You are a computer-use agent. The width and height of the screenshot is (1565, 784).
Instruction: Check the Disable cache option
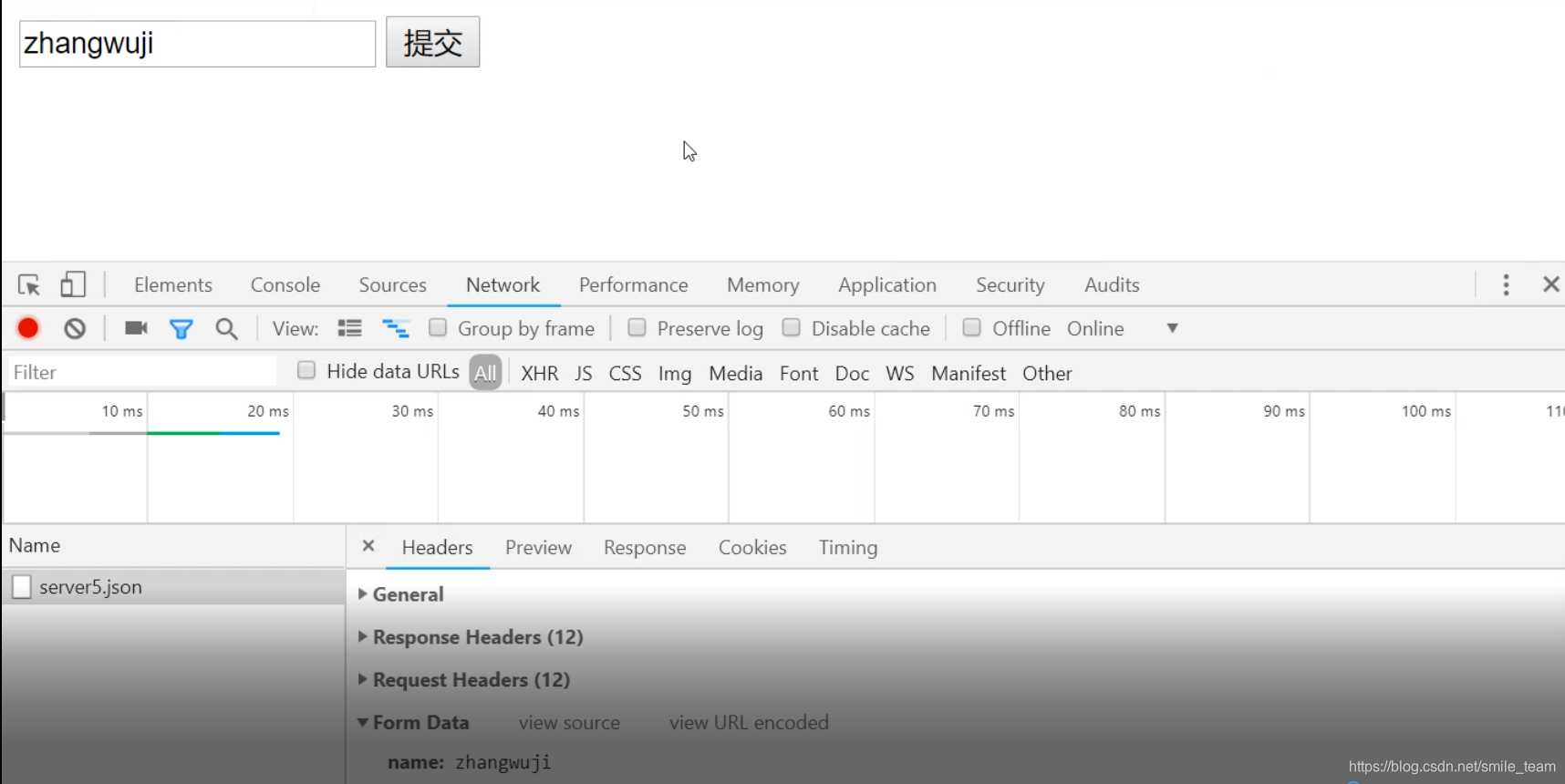792,327
